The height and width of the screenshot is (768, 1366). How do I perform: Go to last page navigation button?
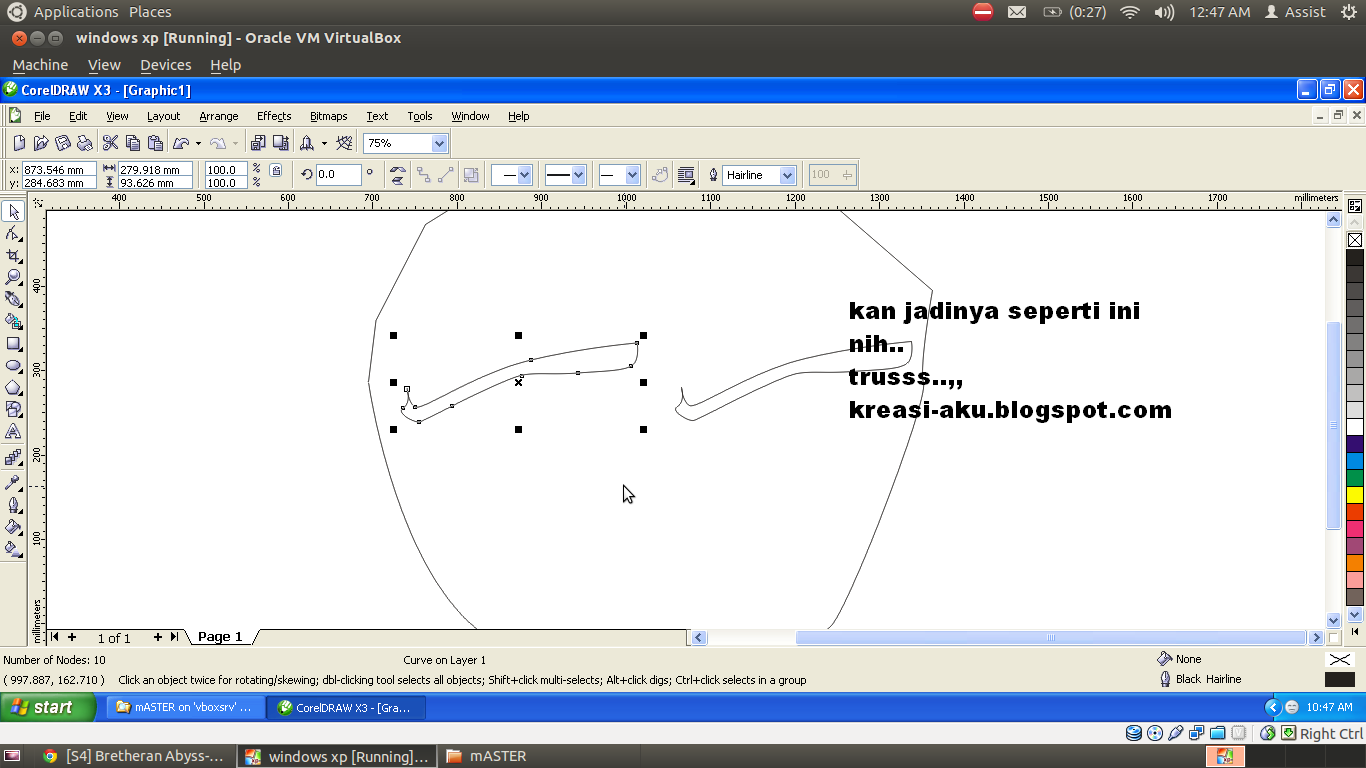[x=174, y=637]
